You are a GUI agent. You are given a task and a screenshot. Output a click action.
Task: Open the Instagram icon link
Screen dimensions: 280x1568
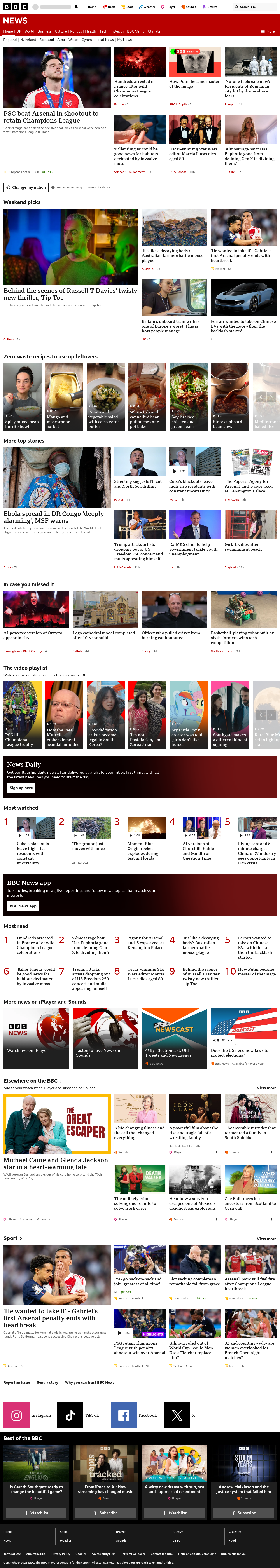pyautogui.click(x=16, y=1415)
